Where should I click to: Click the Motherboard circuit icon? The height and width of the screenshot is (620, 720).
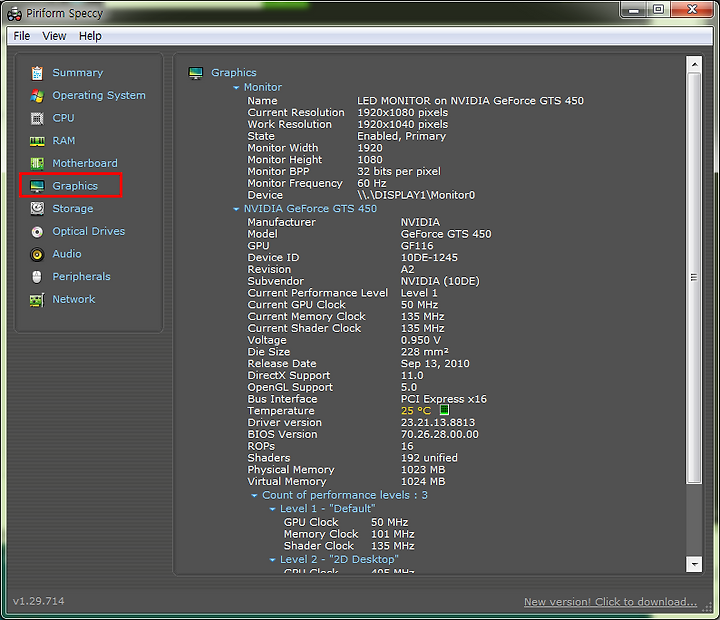37,163
